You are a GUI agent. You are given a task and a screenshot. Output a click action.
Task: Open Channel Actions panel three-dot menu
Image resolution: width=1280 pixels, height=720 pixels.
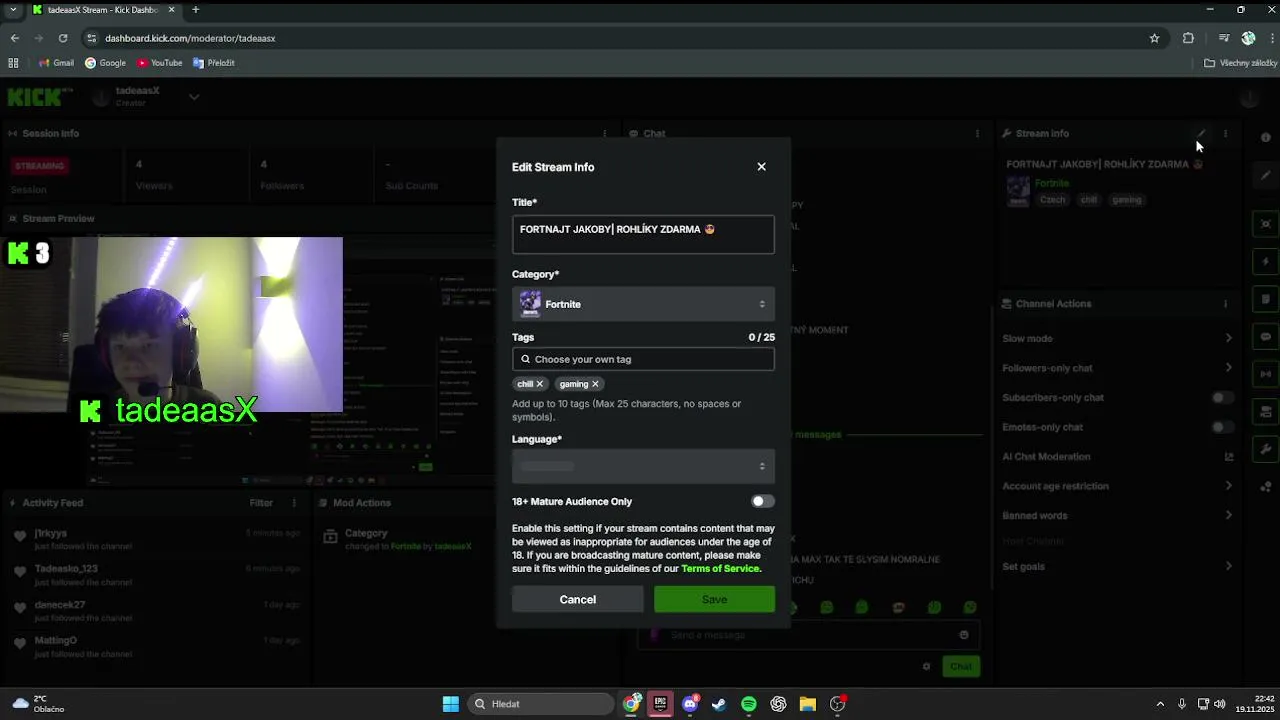tap(1225, 304)
